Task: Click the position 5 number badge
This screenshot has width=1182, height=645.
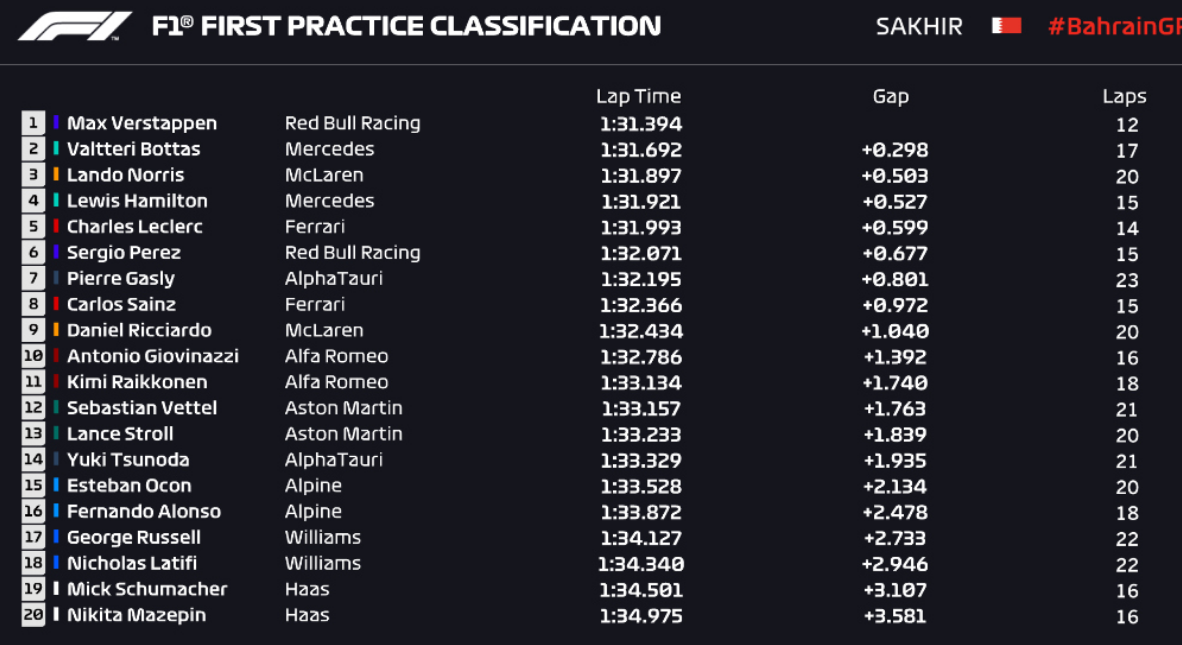Action: coord(33,227)
